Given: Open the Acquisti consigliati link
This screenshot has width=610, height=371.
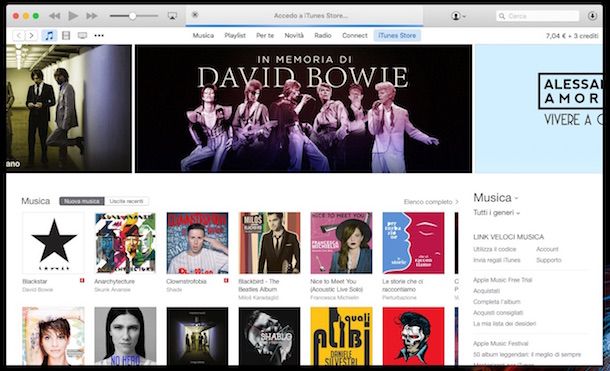Looking at the screenshot, I should point(498,312).
